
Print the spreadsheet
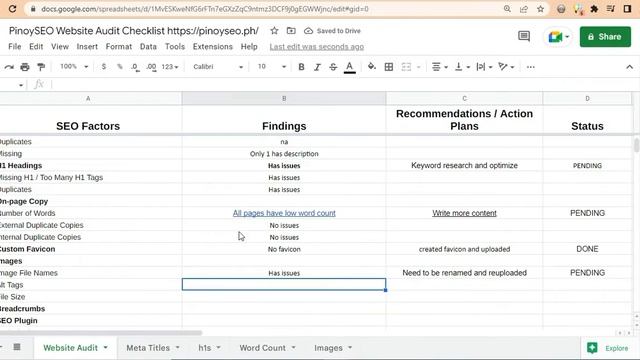tap(25, 67)
